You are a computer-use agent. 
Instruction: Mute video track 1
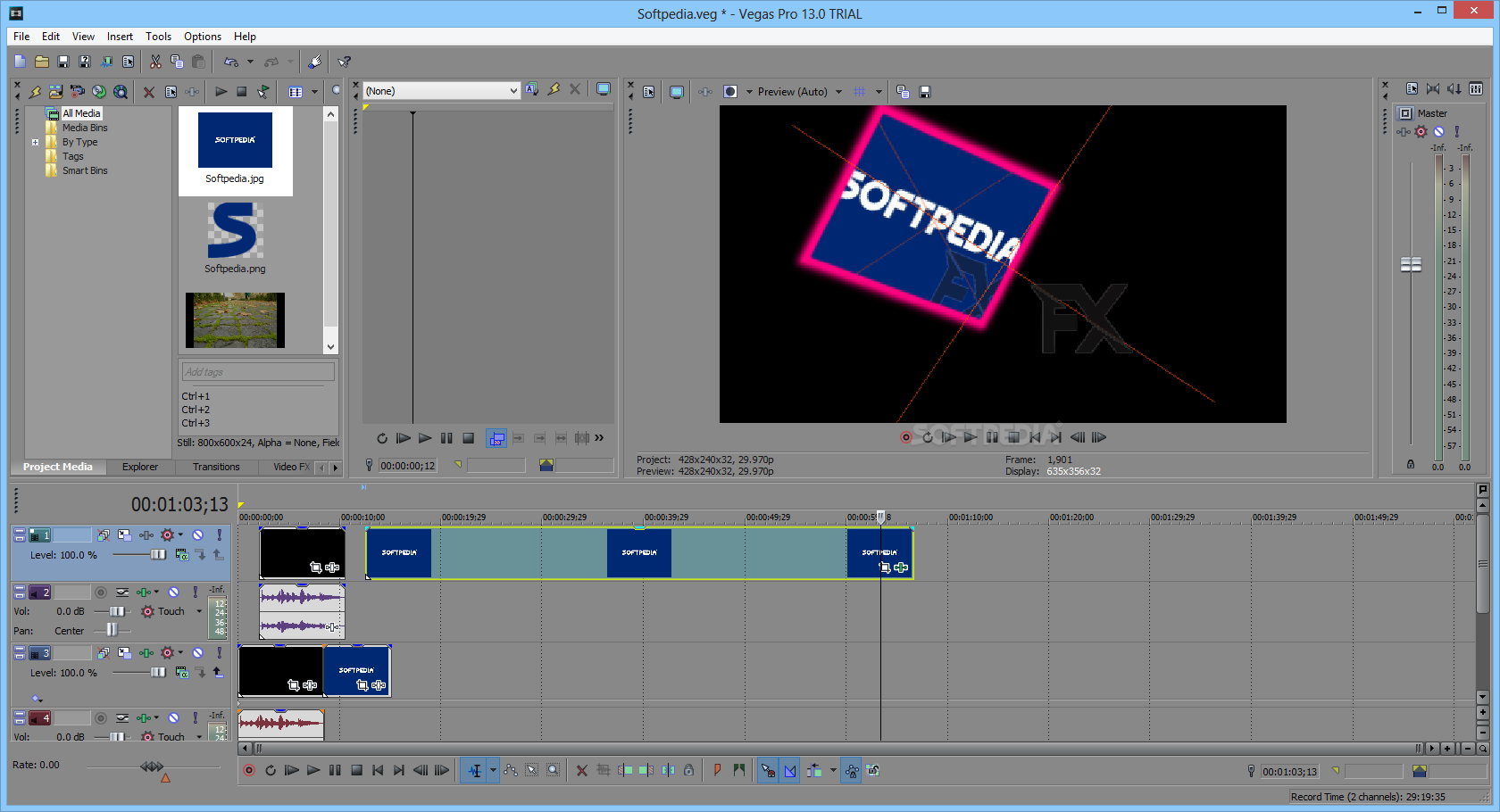(x=197, y=535)
